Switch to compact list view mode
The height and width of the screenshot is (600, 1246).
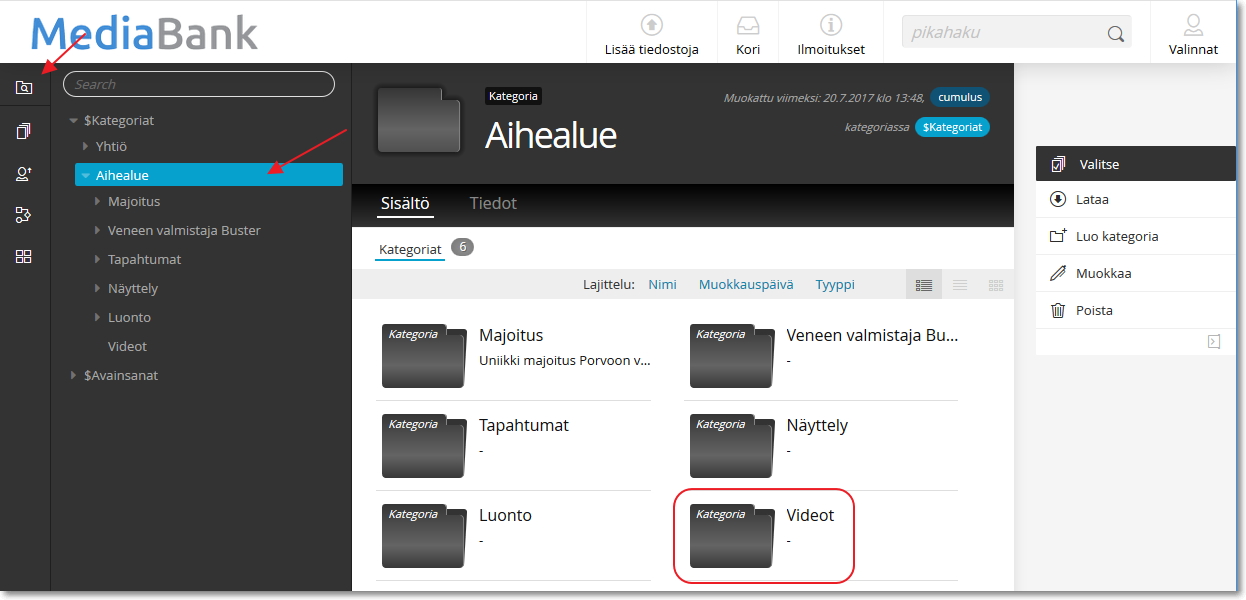click(960, 285)
